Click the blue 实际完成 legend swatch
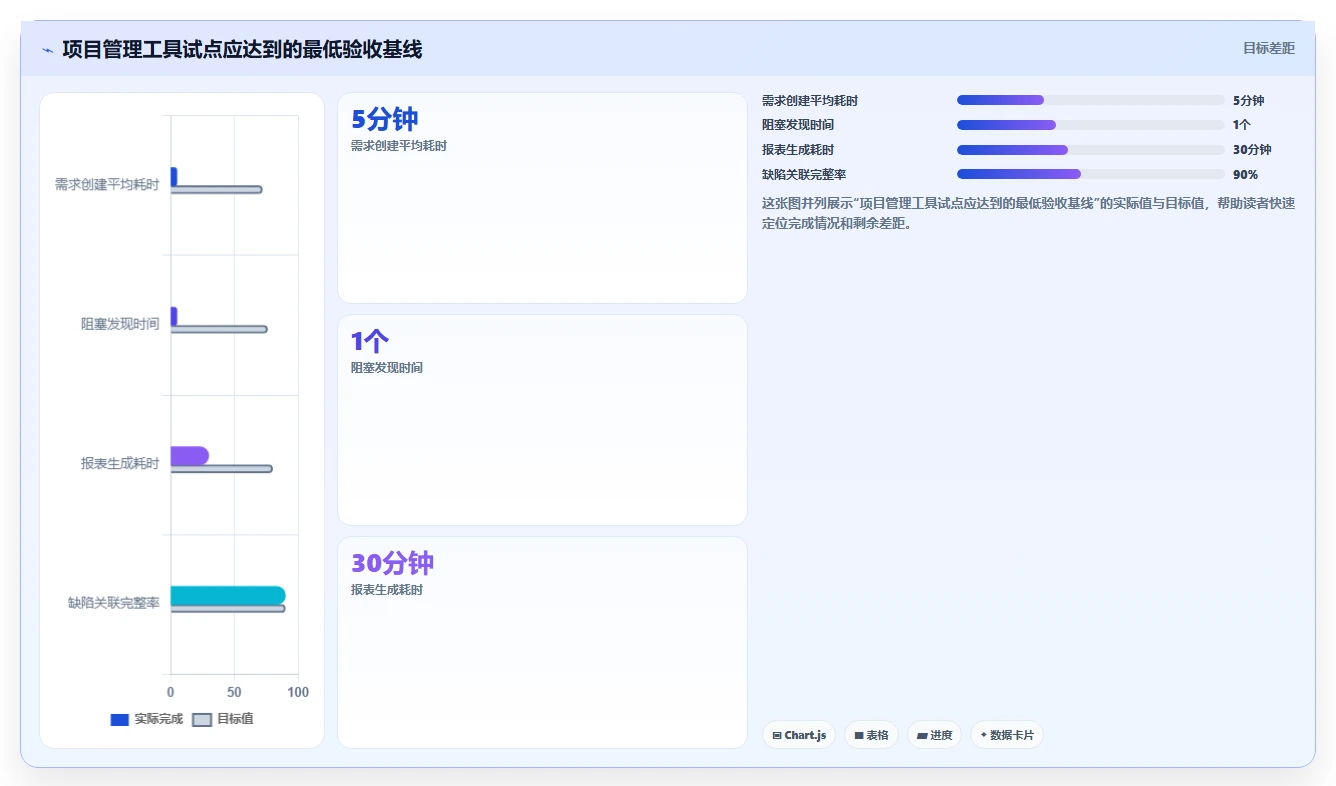The height and width of the screenshot is (786, 1336). pyautogui.click(x=119, y=719)
